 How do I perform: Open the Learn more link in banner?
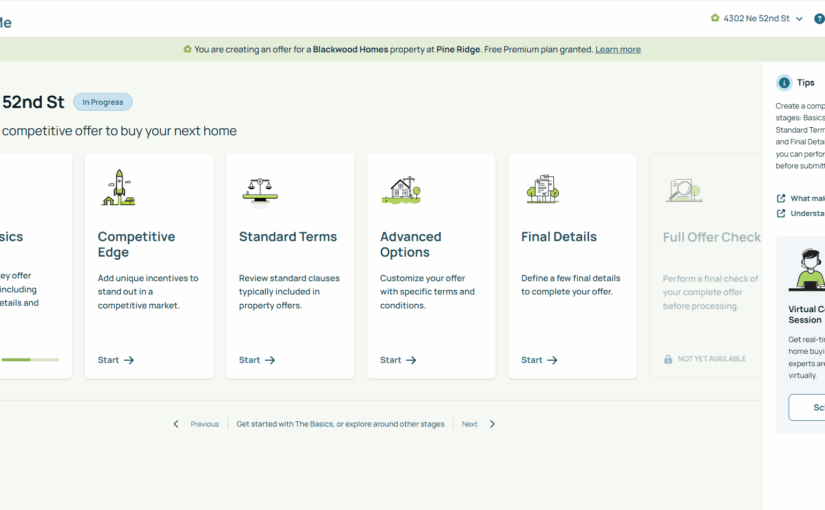click(x=618, y=49)
